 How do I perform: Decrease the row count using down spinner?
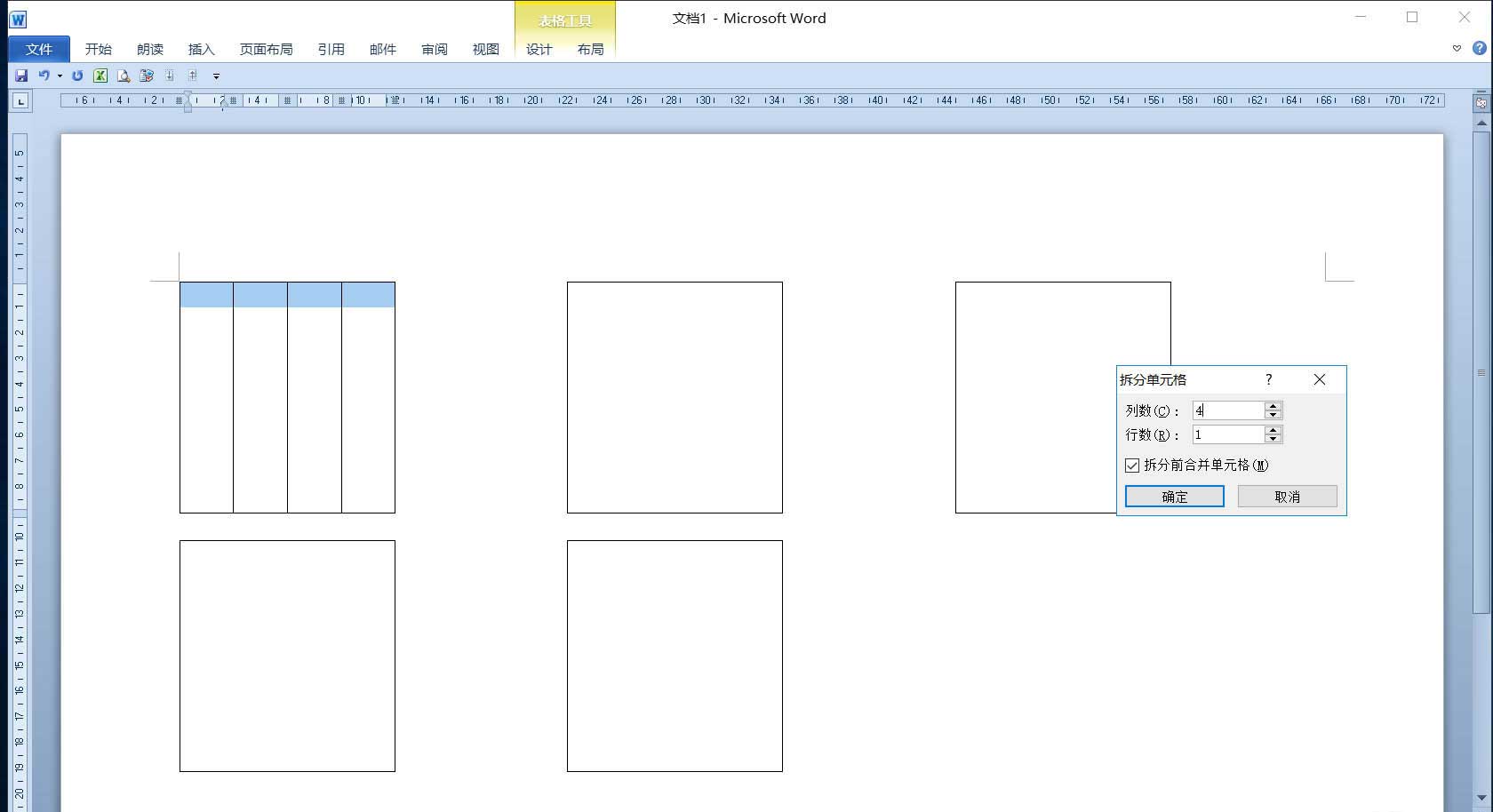coord(1273,439)
